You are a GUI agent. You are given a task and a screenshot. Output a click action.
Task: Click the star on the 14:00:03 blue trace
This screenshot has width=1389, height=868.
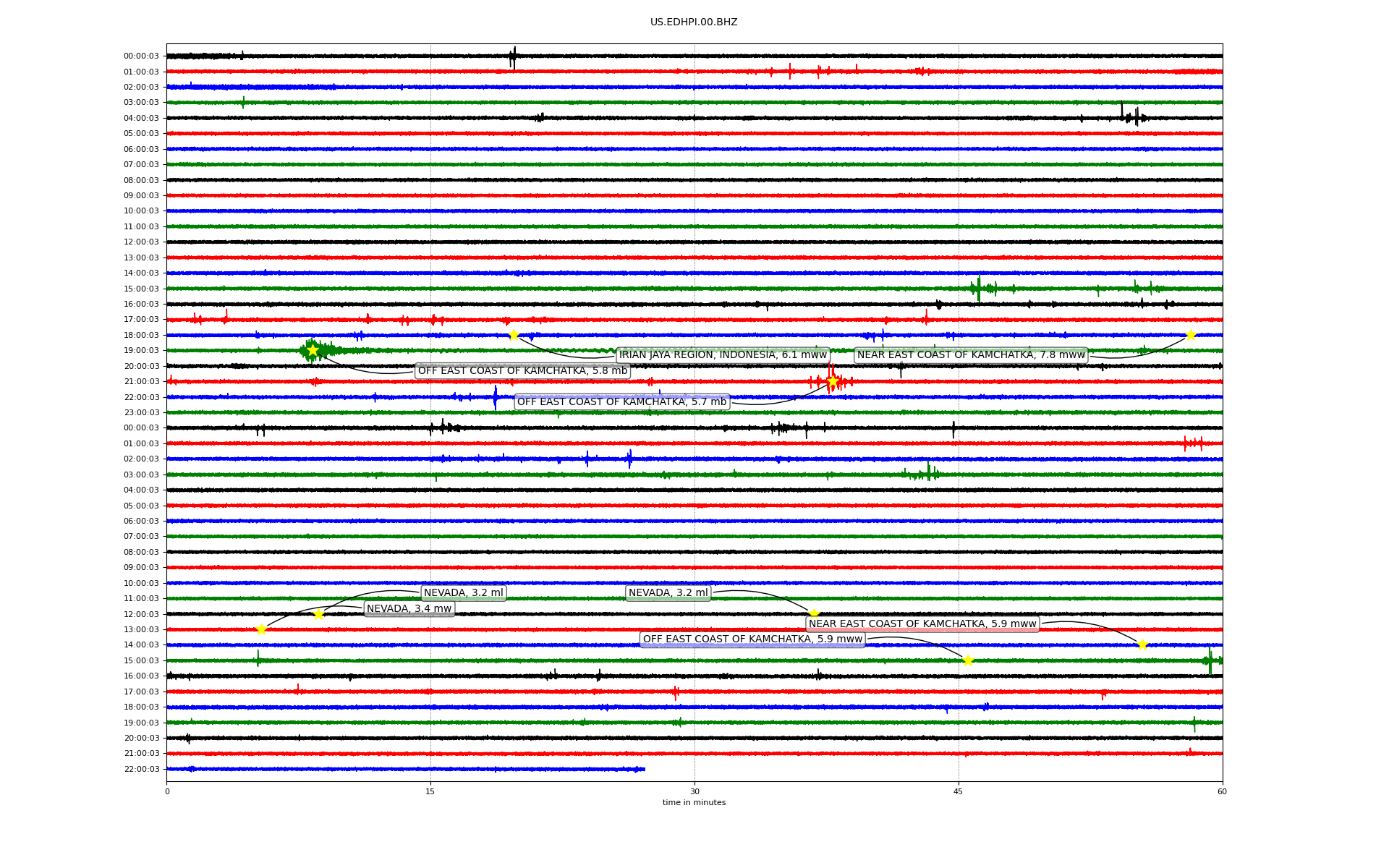[x=1142, y=644]
